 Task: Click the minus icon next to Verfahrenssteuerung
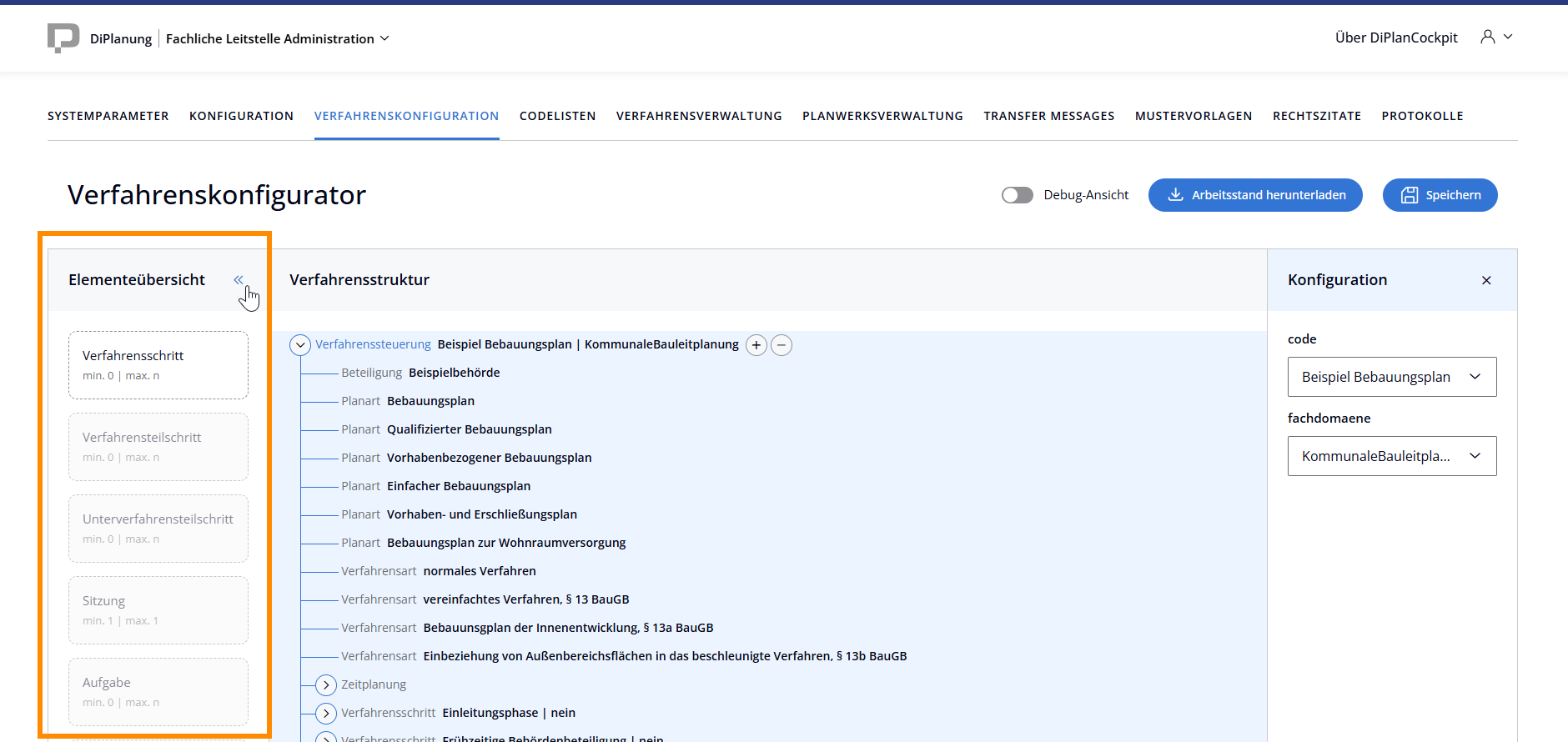click(781, 345)
